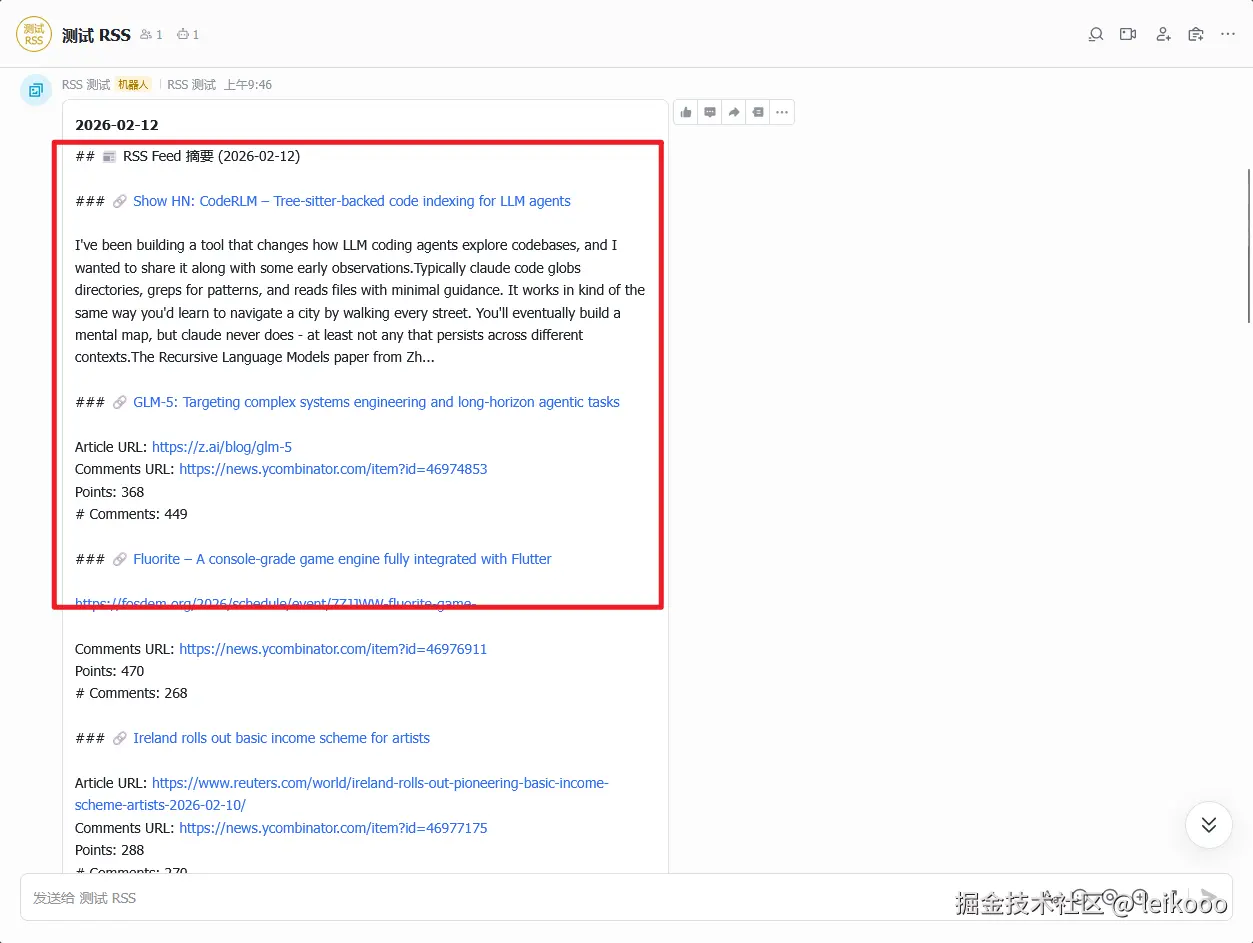The height and width of the screenshot is (943, 1253).
Task: Give the message a thumbs up
Action: click(x=686, y=112)
